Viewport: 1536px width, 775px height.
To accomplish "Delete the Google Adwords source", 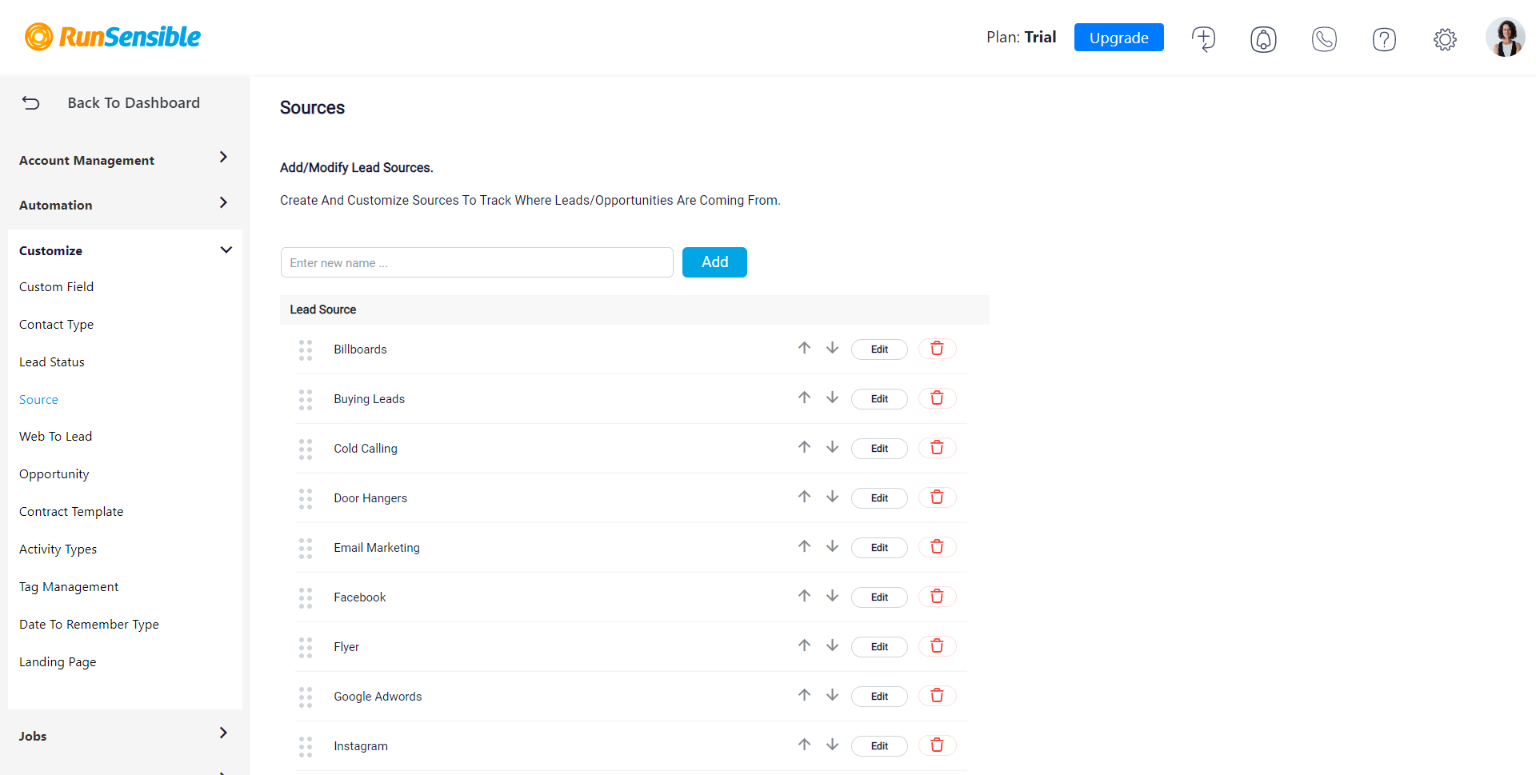I will pos(937,696).
